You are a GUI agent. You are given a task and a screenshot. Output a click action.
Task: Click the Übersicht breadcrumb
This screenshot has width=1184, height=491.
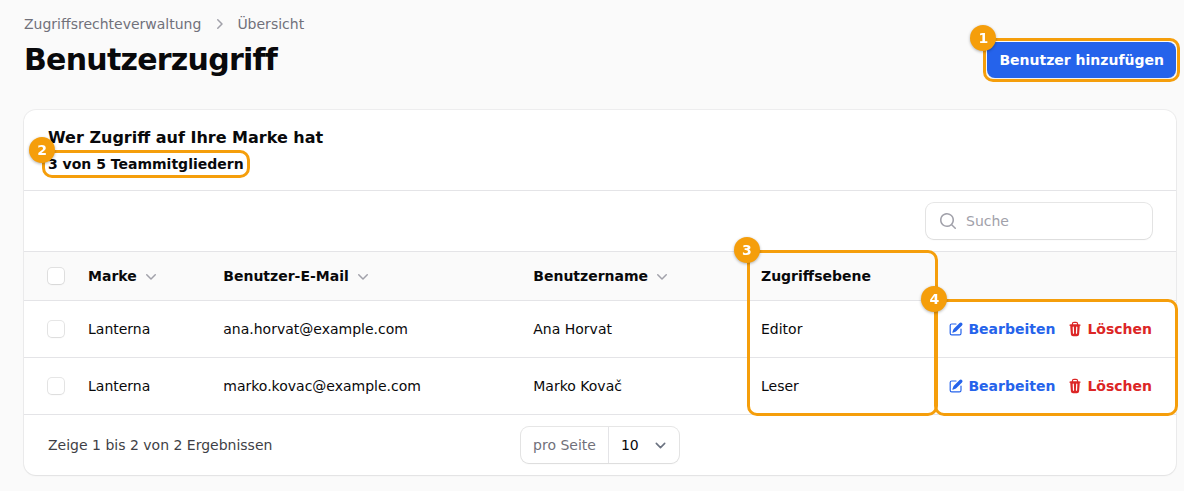(271, 24)
